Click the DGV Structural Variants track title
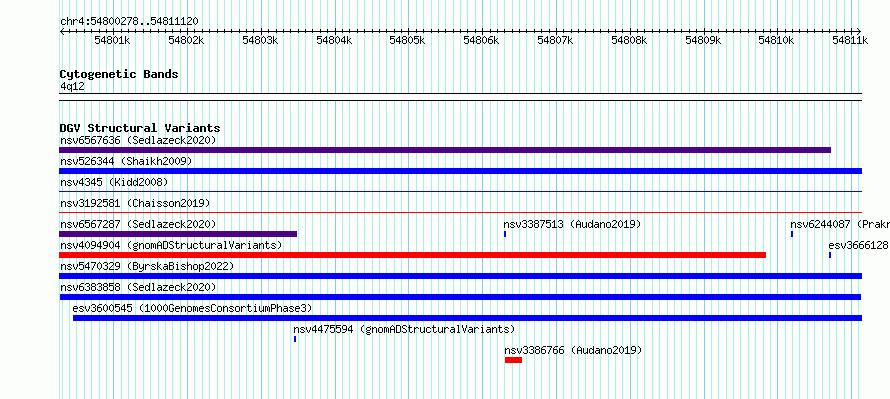The image size is (890, 399). pyautogui.click(x=140, y=128)
